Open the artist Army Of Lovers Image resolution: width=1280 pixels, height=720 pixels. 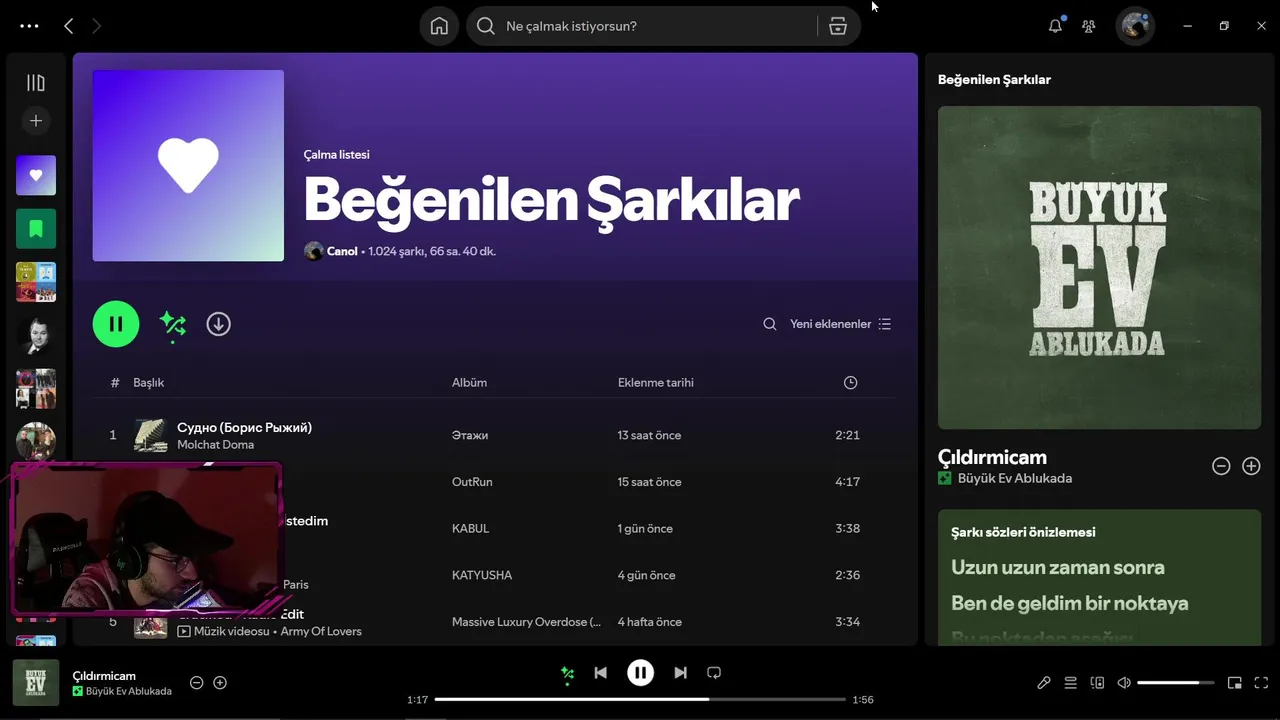point(321,632)
